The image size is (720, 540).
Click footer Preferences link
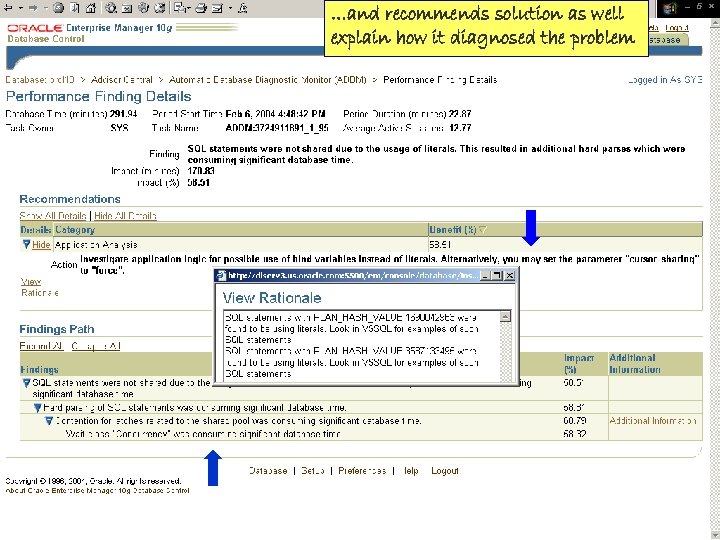pyautogui.click(x=362, y=471)
